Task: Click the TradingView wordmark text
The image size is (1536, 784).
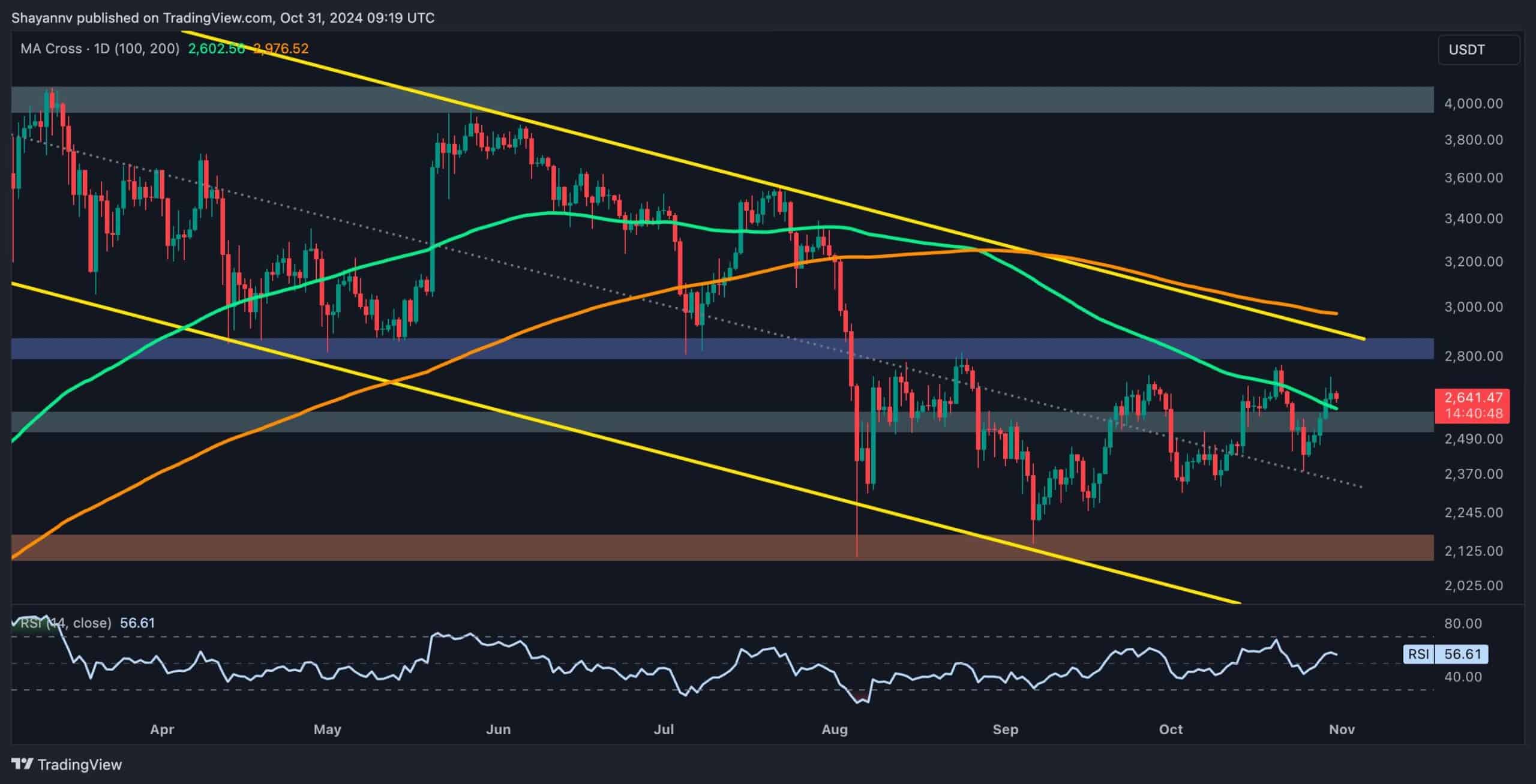Action: coord(80,765)
